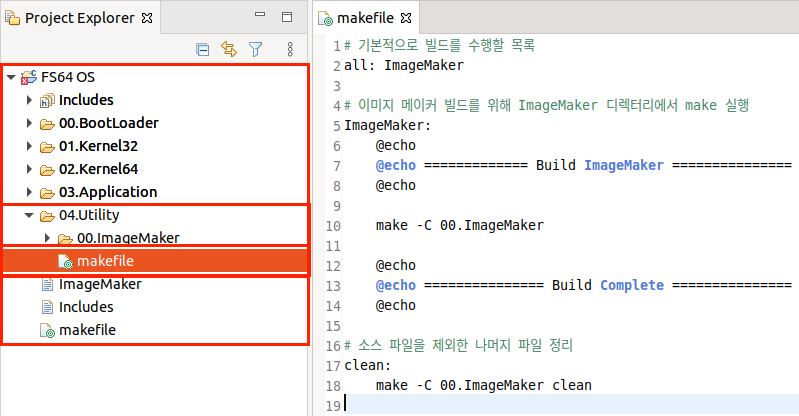Select the 00.BootLoader tree item
The image size is (799, 416).
(109, 123)
